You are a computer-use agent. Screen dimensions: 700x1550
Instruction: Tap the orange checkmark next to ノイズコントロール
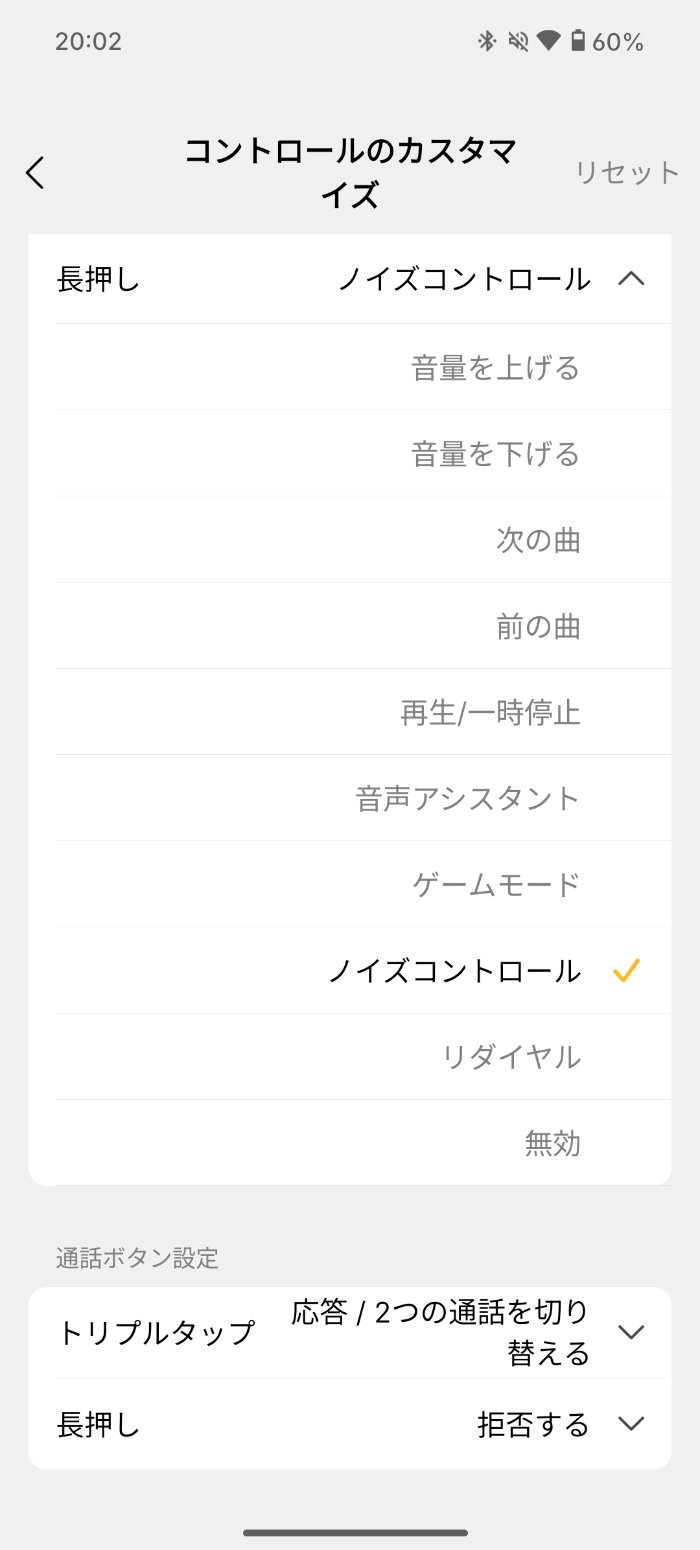pyautogui.click(x=627, y=970)
